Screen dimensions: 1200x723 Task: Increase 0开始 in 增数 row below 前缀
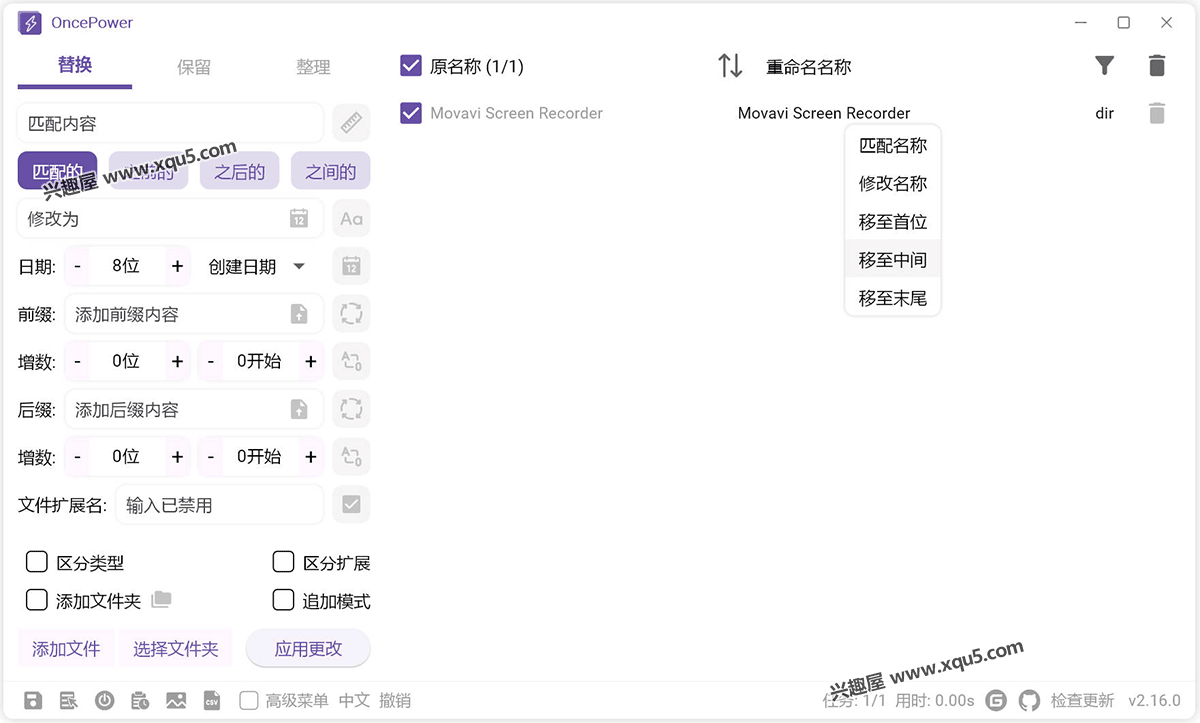click(x=311, y=361)
